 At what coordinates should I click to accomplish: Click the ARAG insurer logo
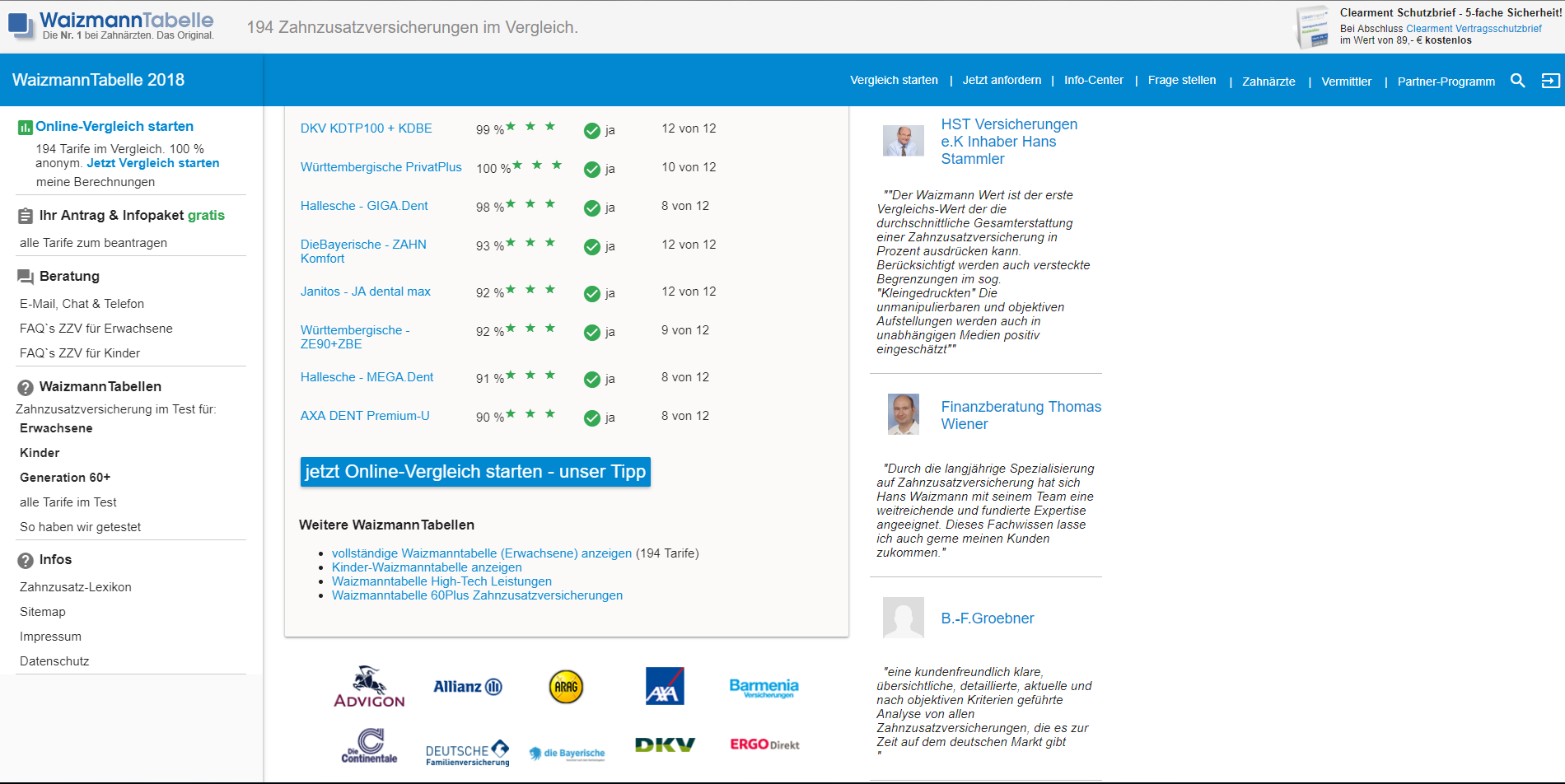(566, 687)
